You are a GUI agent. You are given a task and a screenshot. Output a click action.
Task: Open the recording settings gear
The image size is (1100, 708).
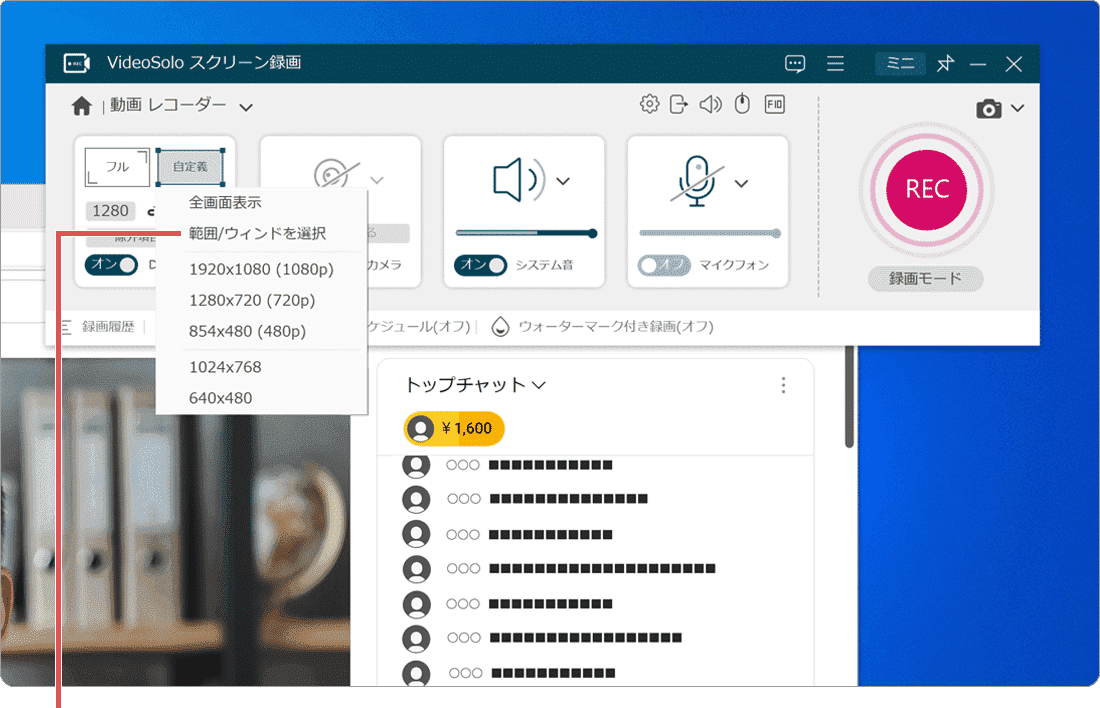click(x=649, y=103)
